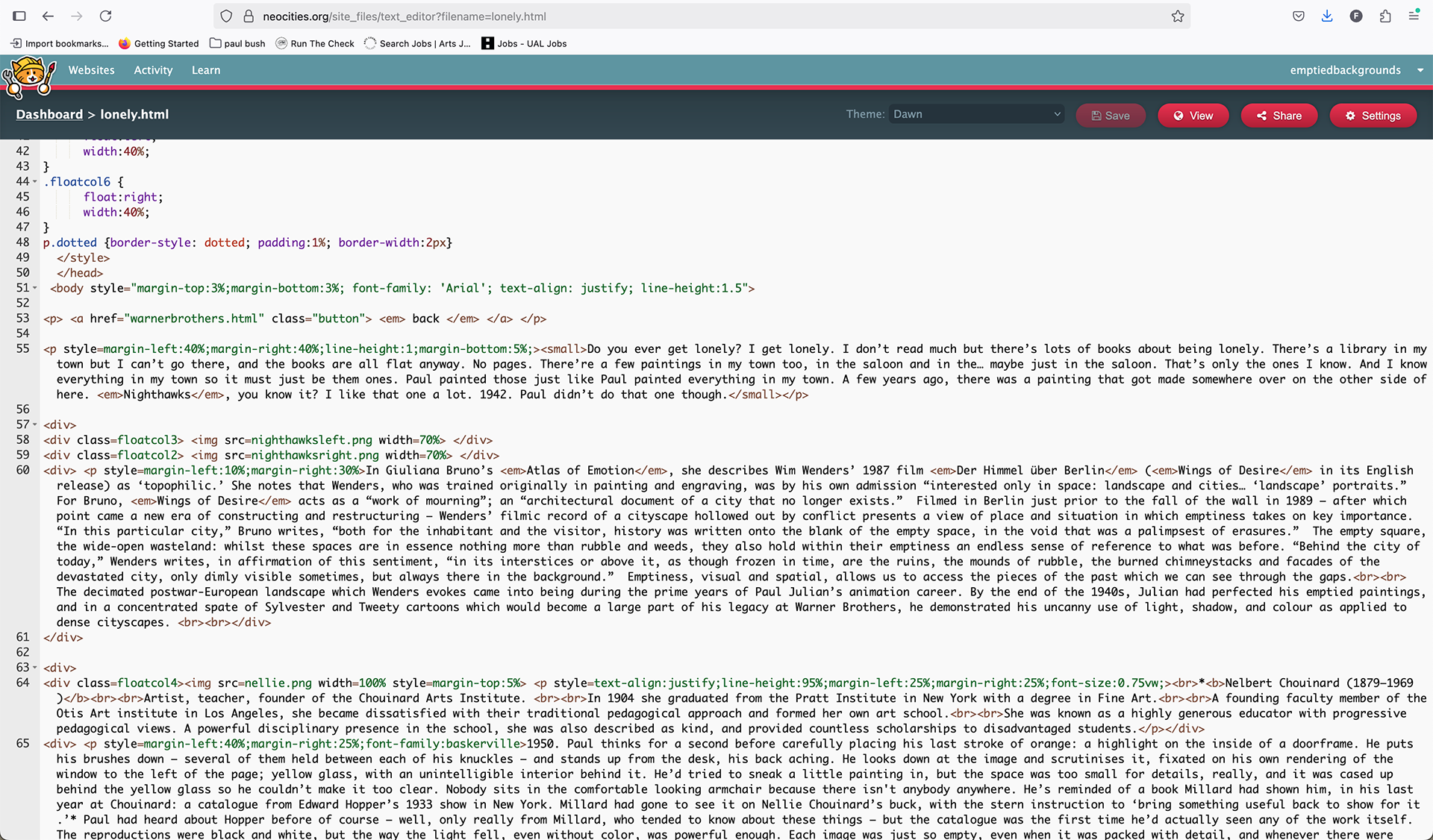Open the editor Settings button
The height and width of the screenshot is (840, 1433).
click(1373, 116)
